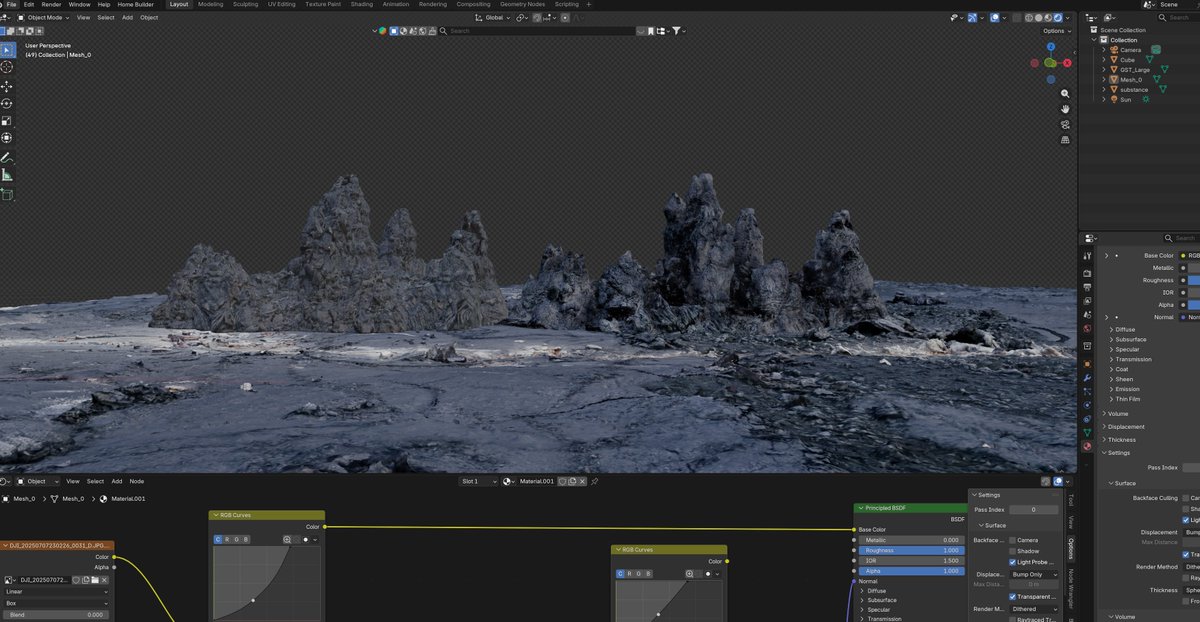Viewport: 1200px width, 622px height.
Task: Open the Linear interpolation dropdown on image node
Action: click(x=55, y=591)
